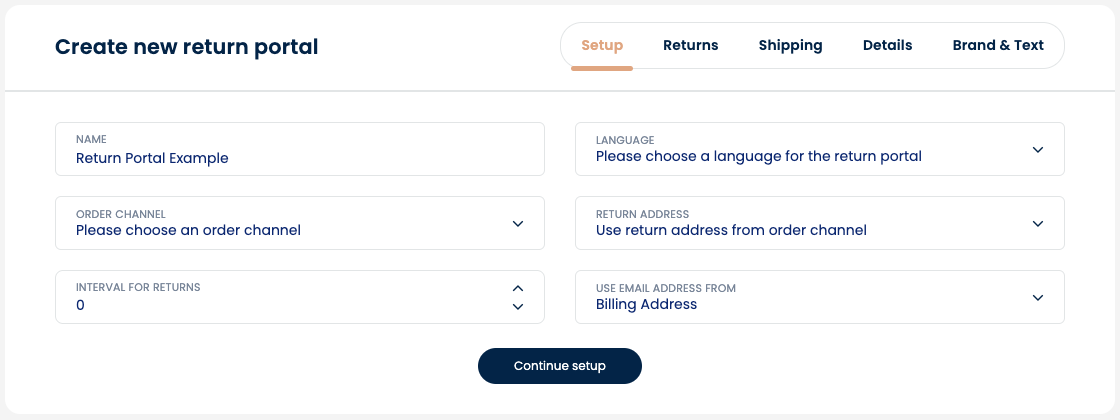Expand the Return Address chevron
This screenshot has height=420, width=1120.
coord(1038,224)
